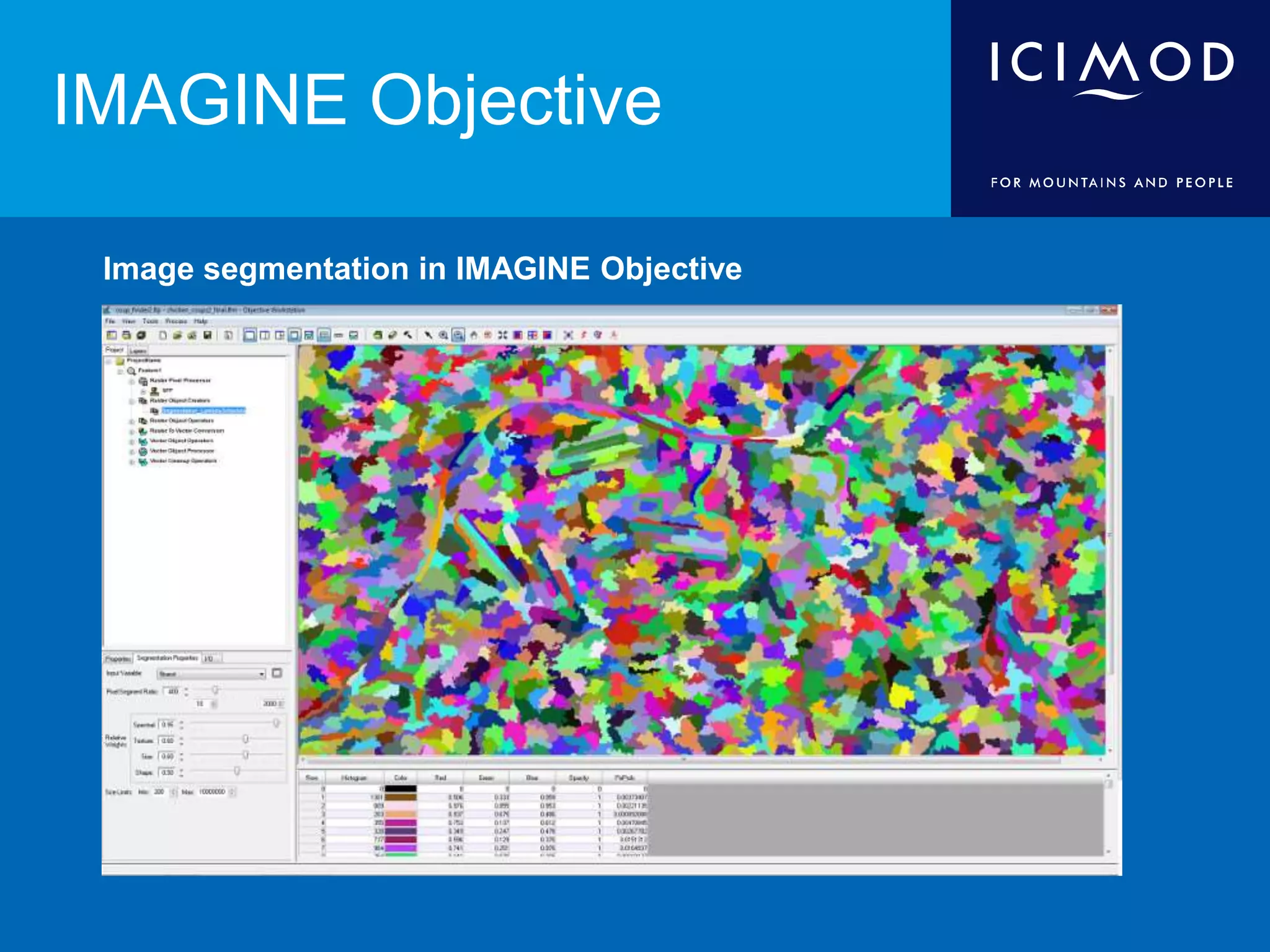Click the zoom in magnifier toolbar icon
The width and height of the screenshot is (1270, 952).
click(443, 335)
